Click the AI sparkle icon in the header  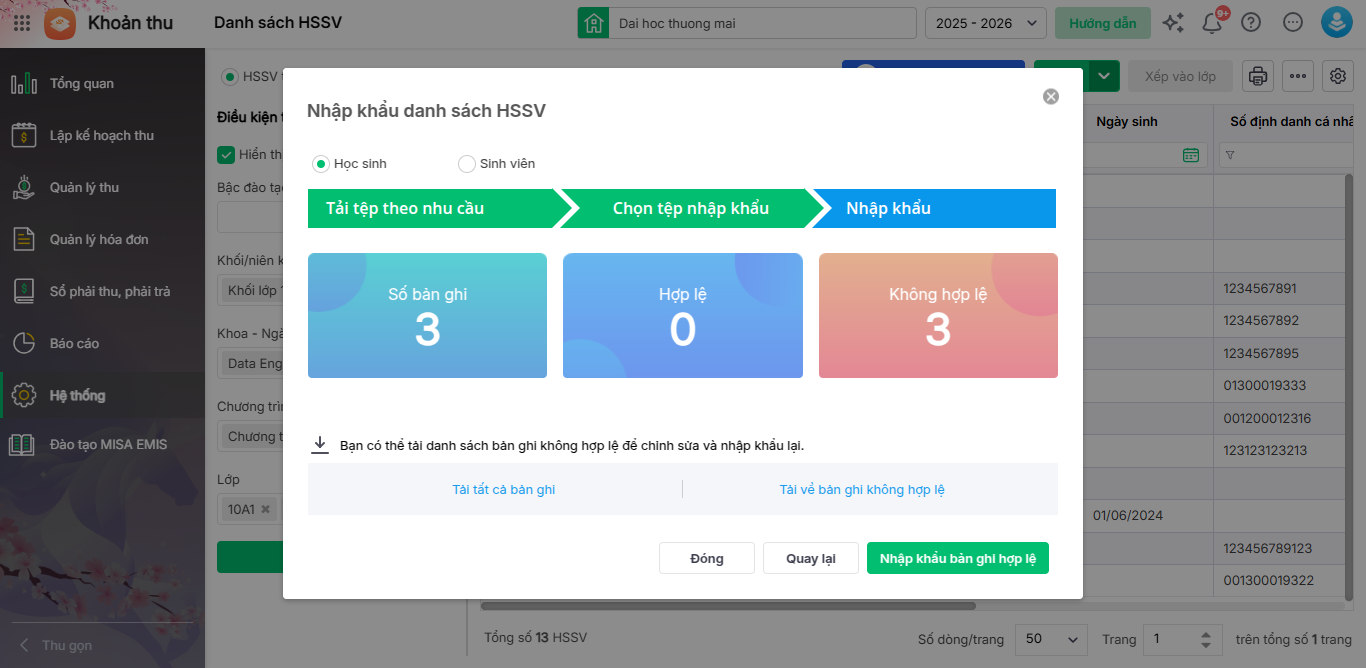pyautogui.click(x=1174, y=23)
